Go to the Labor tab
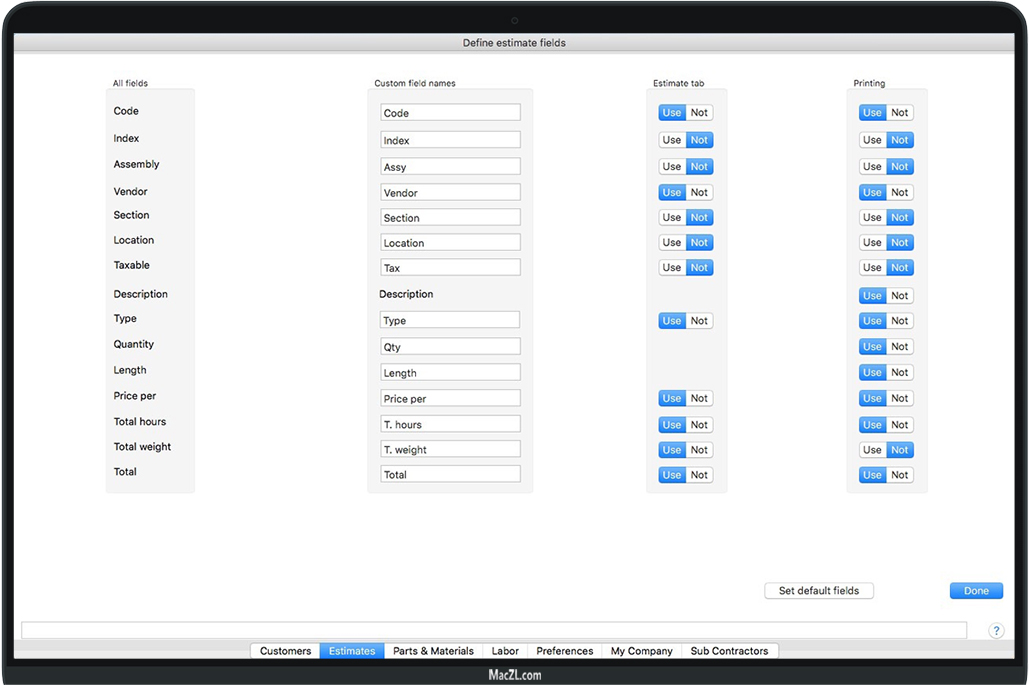This screenshot has height=685, width=1029. coord(505,651)
